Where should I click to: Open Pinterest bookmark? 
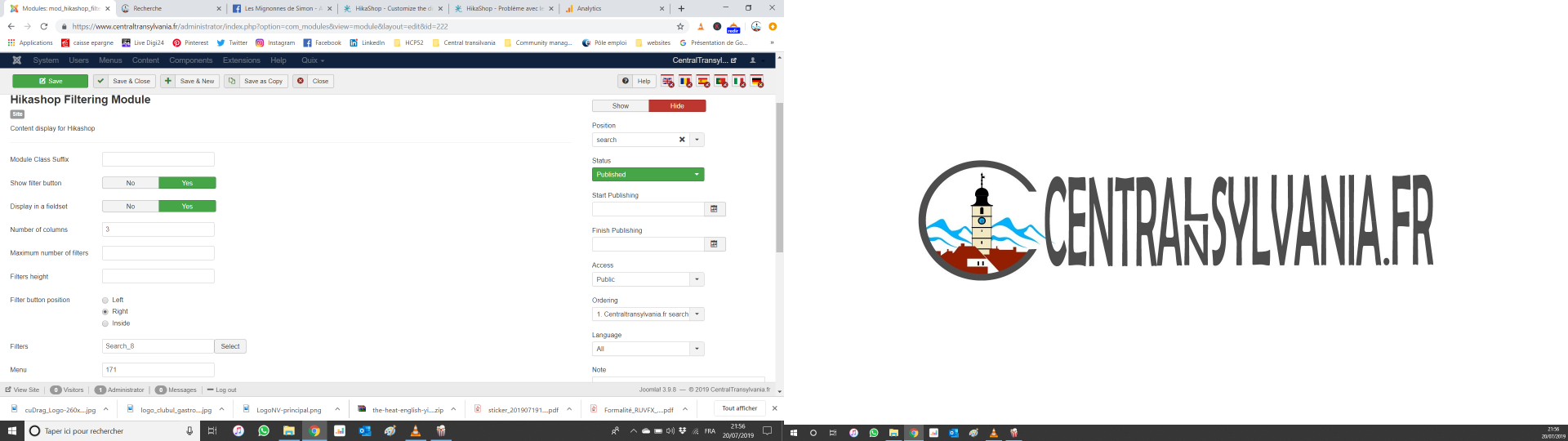click(x=190, y=42)
